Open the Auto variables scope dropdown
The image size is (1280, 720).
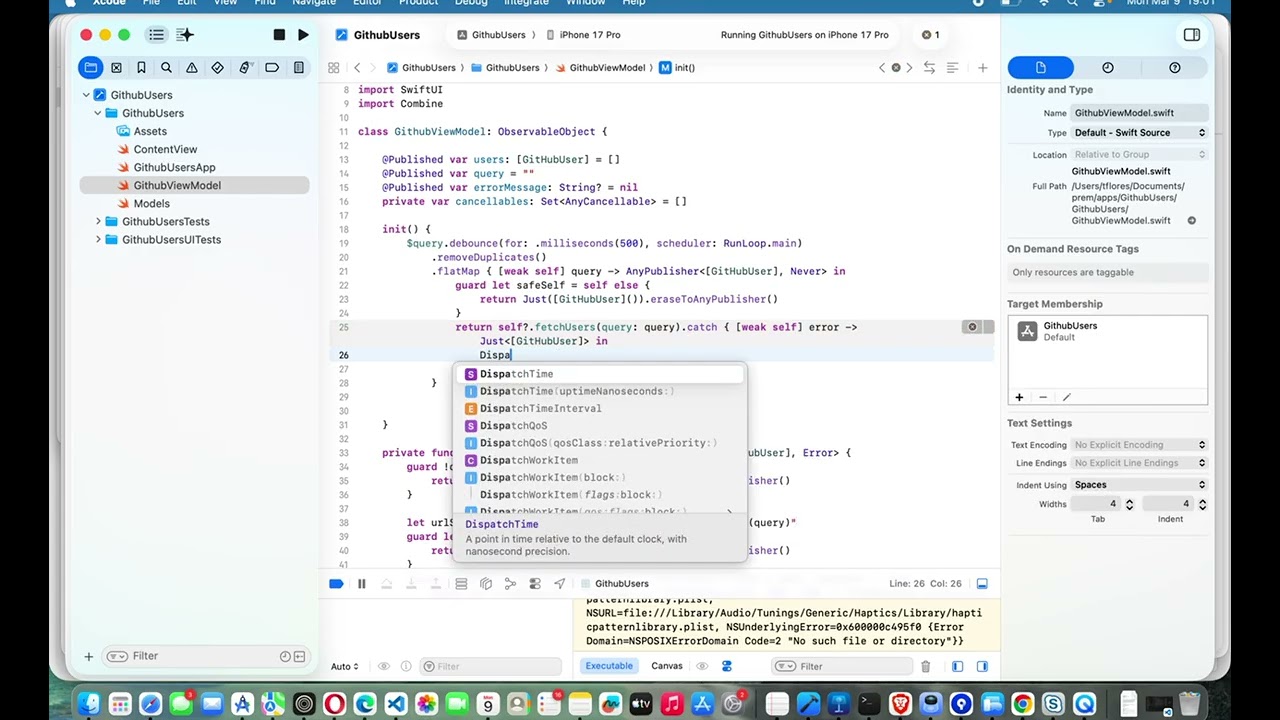345,667
